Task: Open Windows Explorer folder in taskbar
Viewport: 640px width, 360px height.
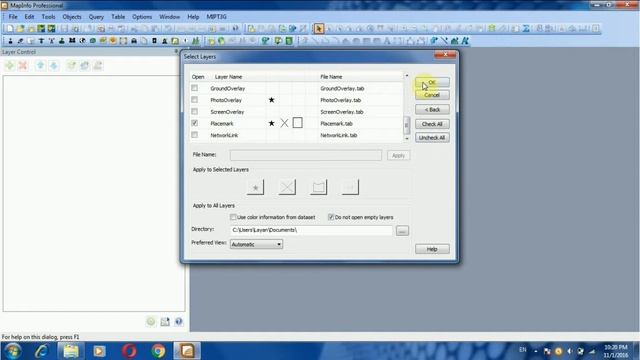Action: click(x=71, y=351)
